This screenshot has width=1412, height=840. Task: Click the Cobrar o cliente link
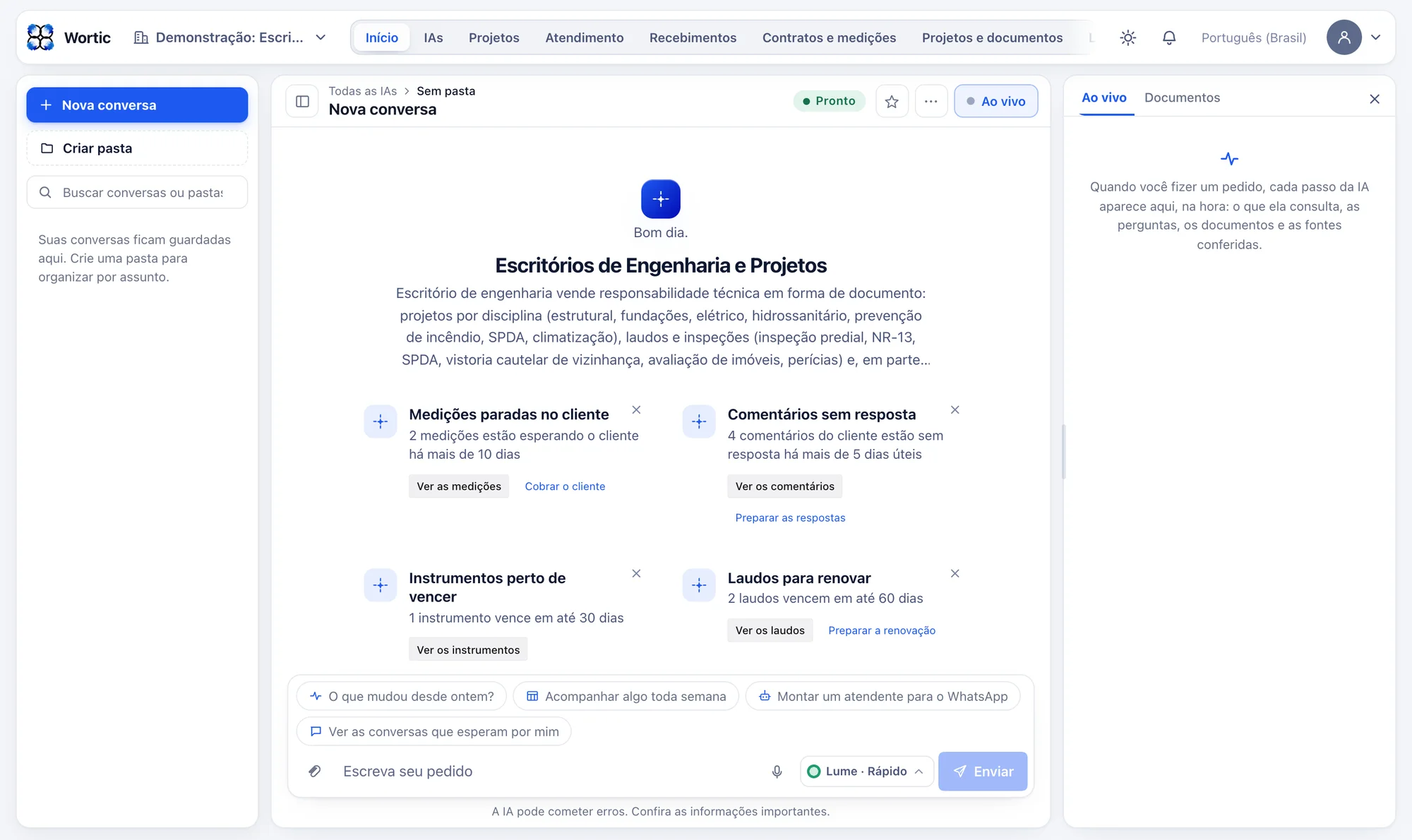[565, 486]
